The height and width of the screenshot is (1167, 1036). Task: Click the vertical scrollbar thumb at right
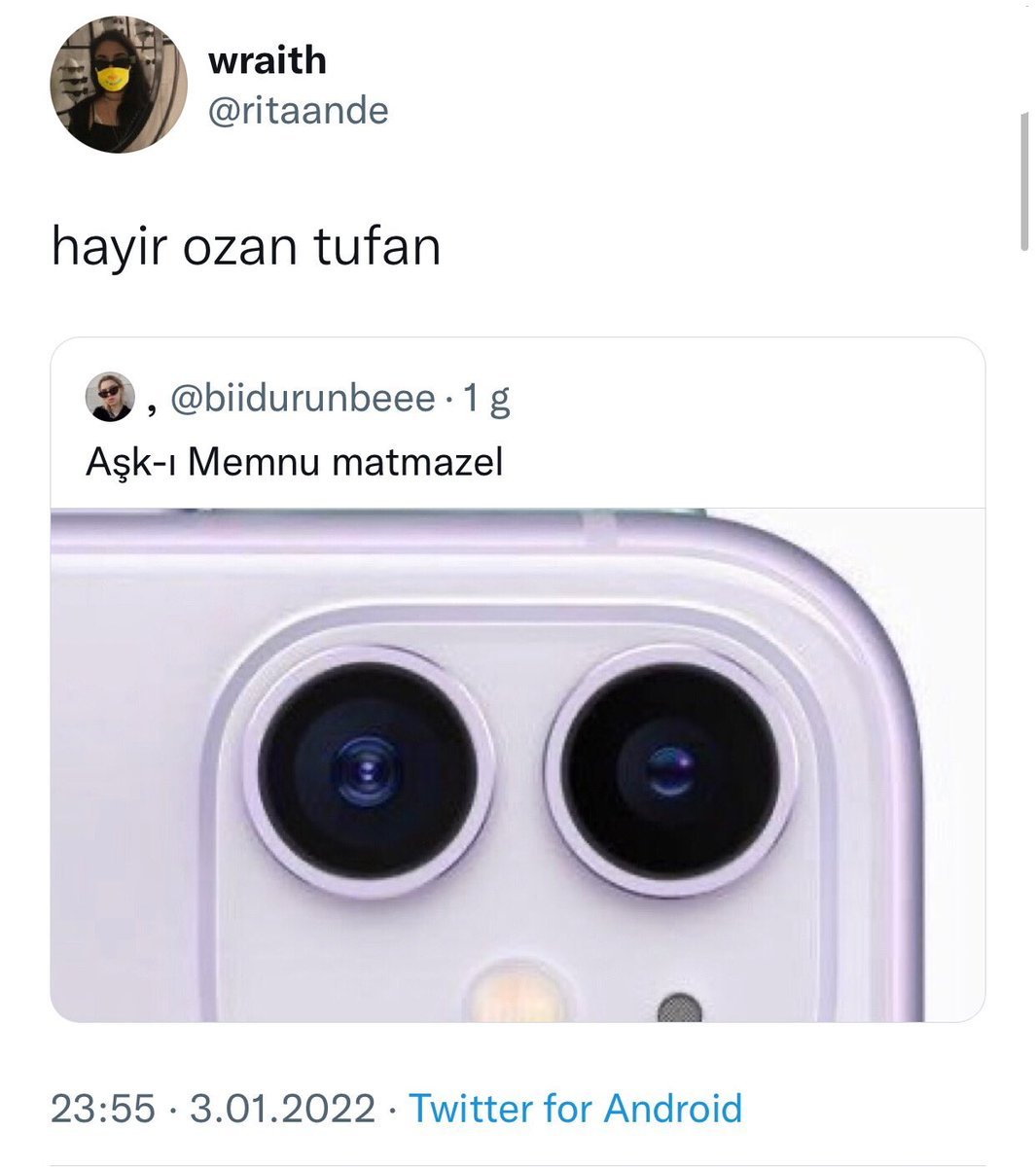pos(1024,182)
